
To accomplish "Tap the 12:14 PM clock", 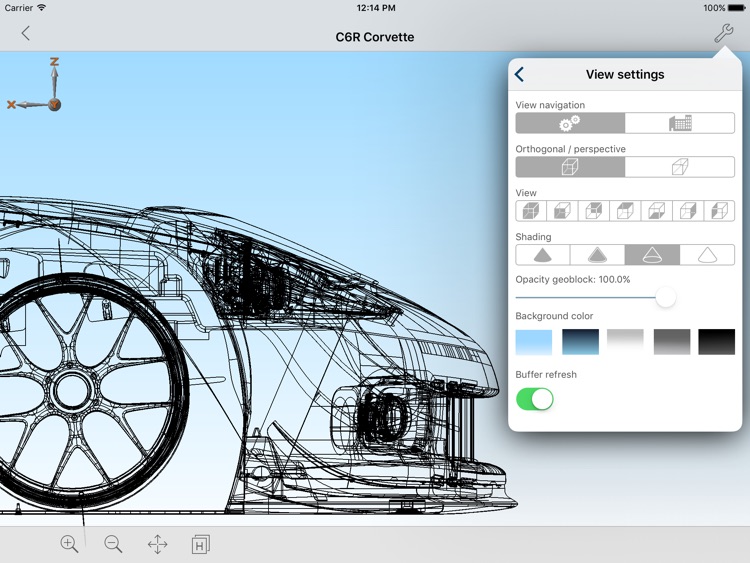I will click(x=376, y=8).
